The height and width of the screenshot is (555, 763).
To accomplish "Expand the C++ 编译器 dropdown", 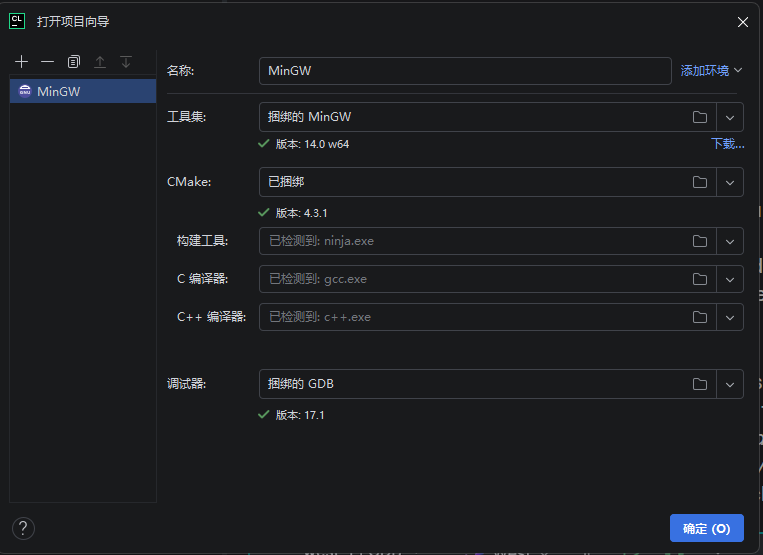I will click(x=729, y=318).
